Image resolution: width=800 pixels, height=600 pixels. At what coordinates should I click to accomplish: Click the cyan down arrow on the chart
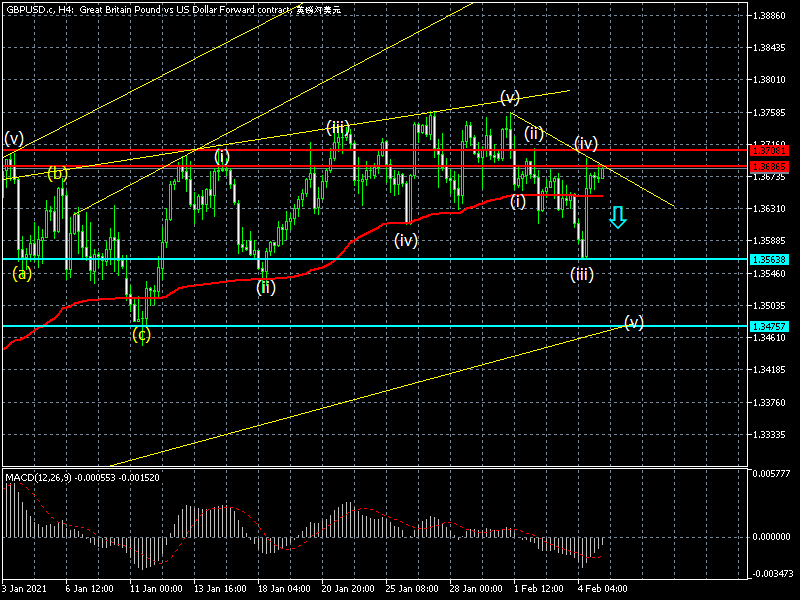pyautogui.click(x=618, y=217)
